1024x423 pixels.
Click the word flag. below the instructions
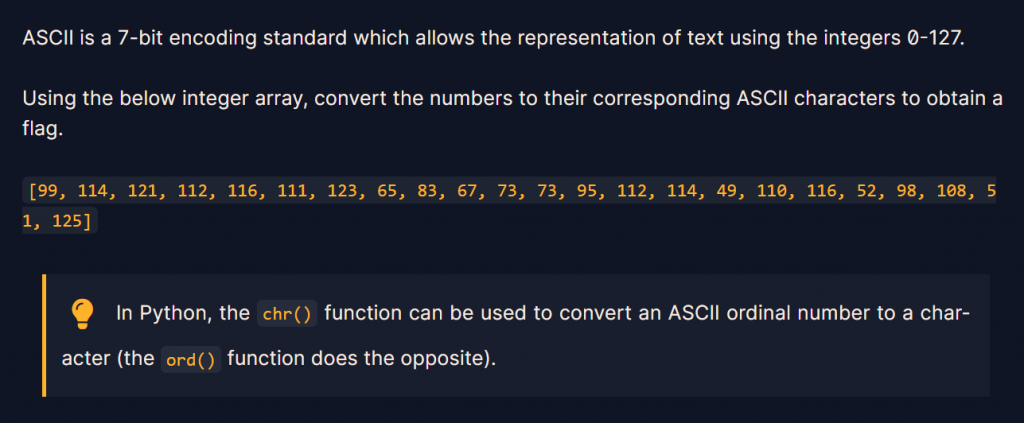(43, 129)
